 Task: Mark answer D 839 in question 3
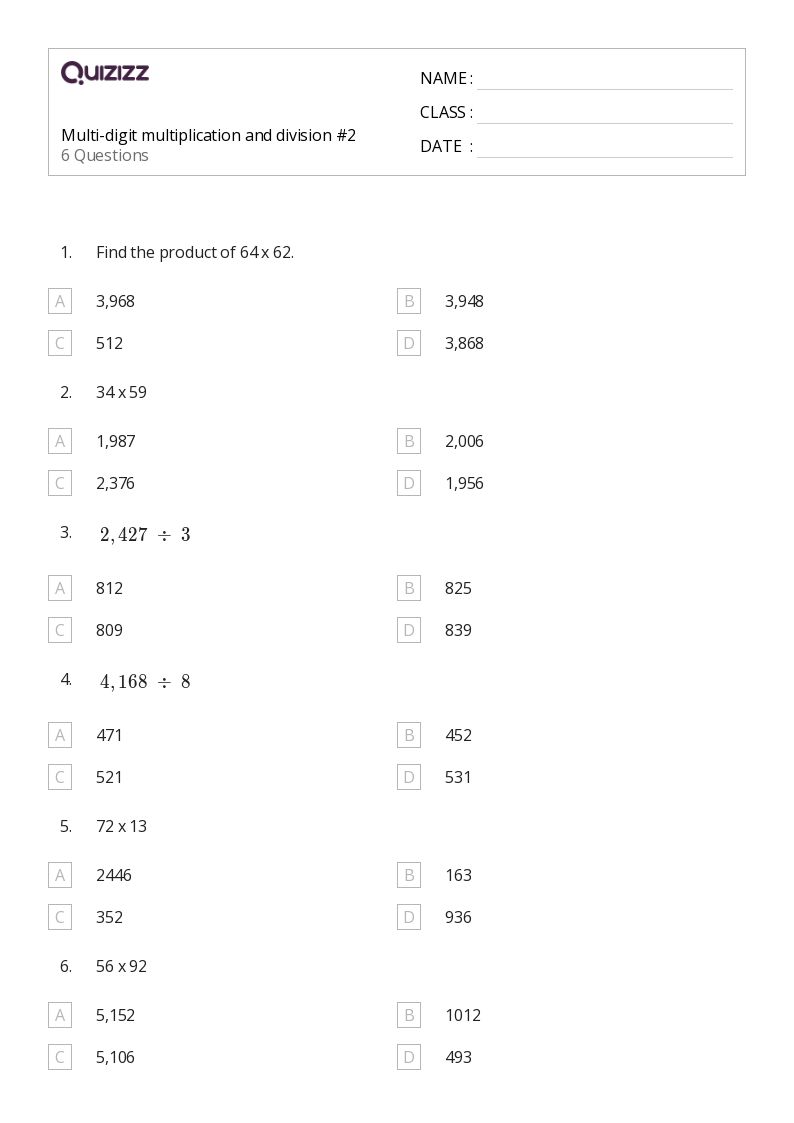tap(409, 630)
